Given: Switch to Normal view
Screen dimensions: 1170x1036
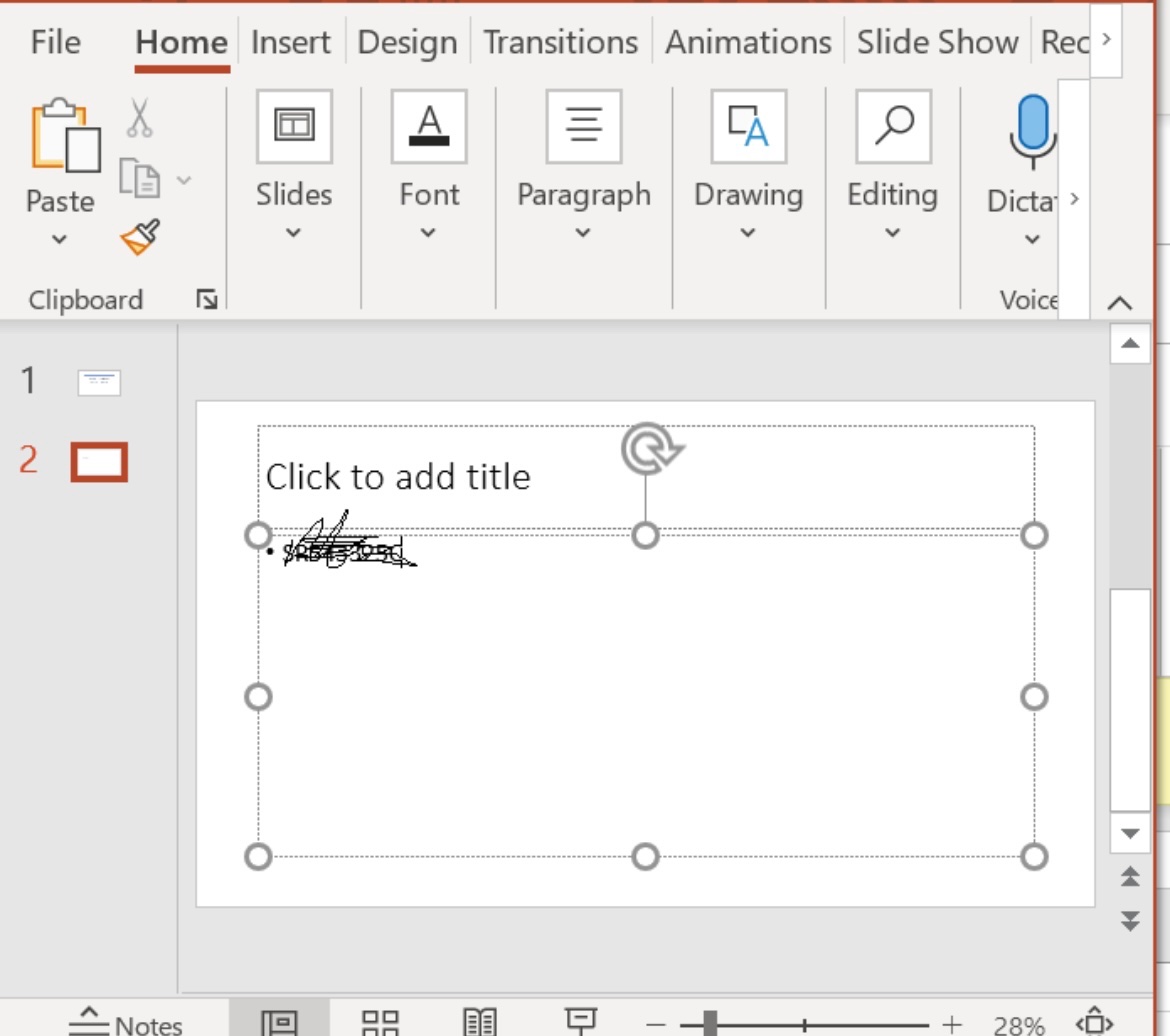Looking at the screenshot, I should point(279,1021).
